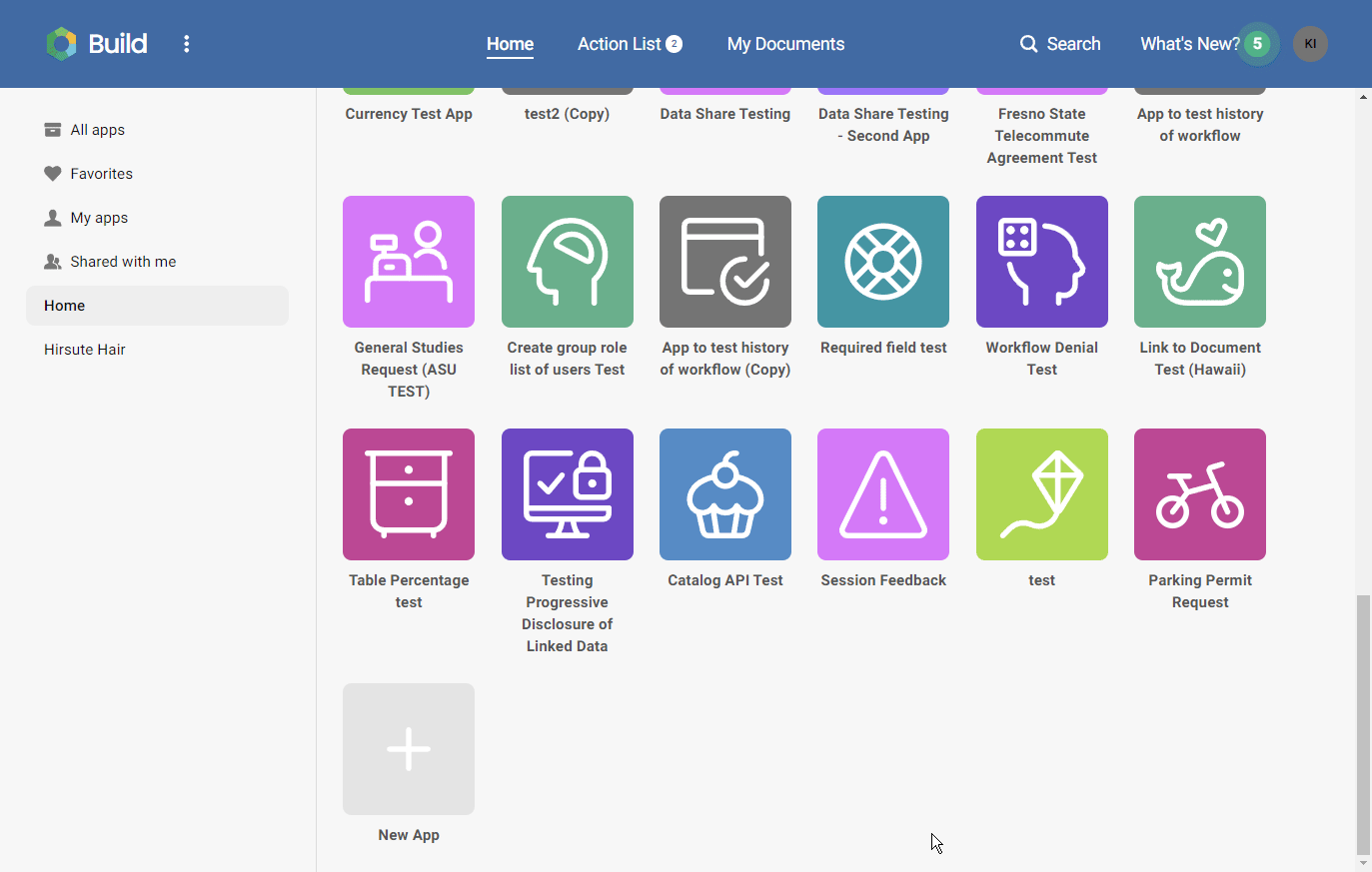
Task: Click the Search magnifier icon
Action: click(x=1028, y=44)
